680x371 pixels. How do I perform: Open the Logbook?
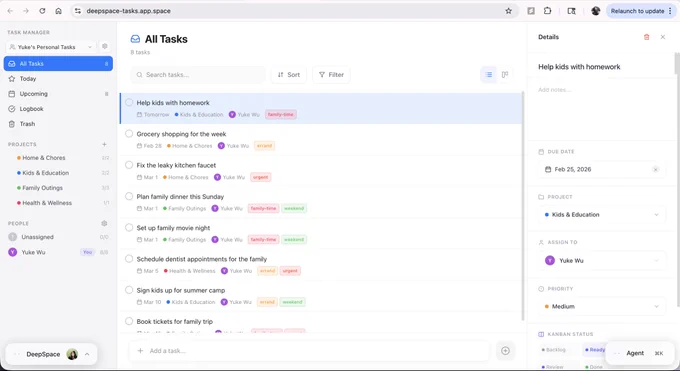pyautogui.click(x=58, y=109)
